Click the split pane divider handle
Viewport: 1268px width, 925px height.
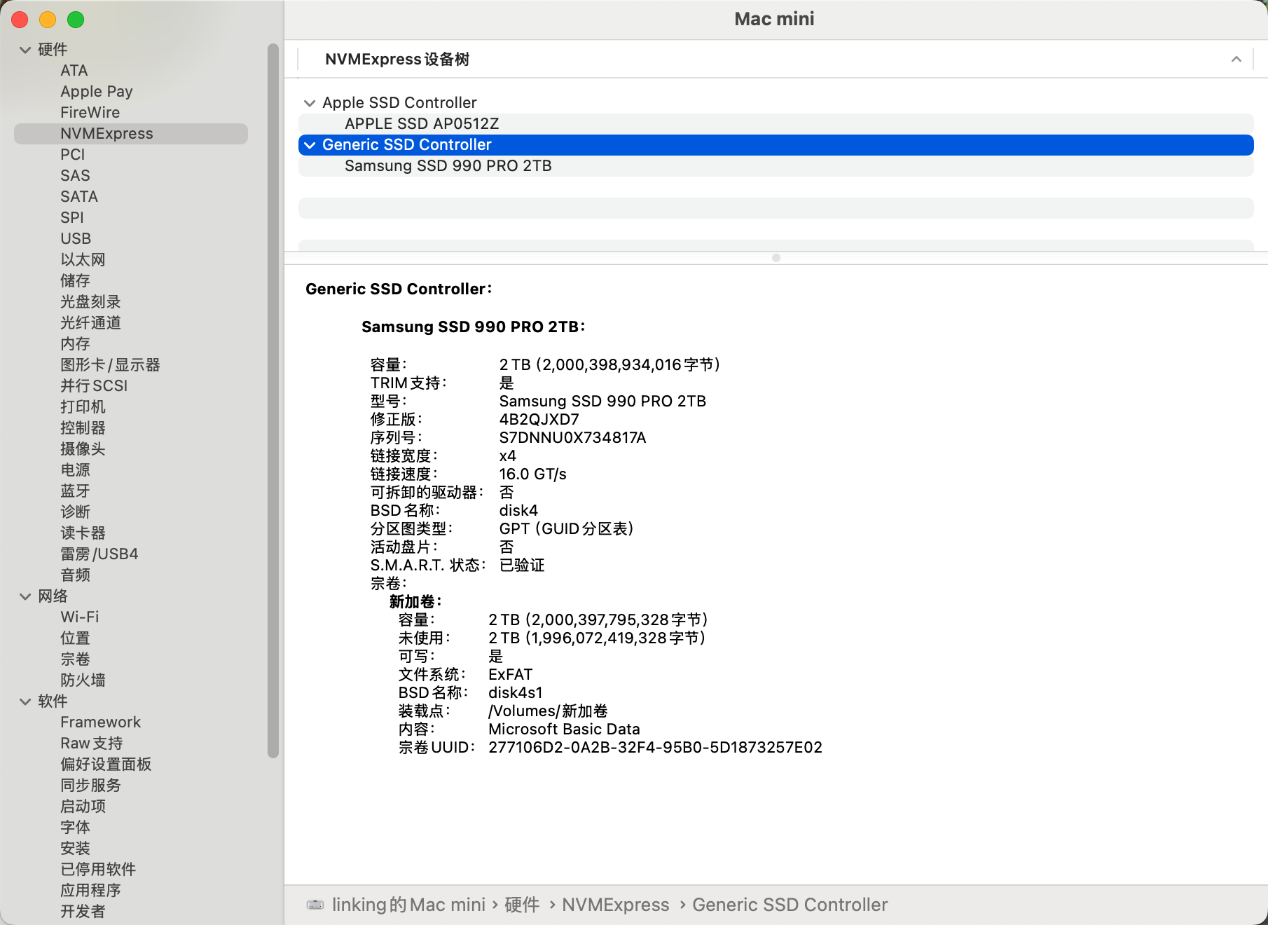pyautogui.click(x=776, y=258)
